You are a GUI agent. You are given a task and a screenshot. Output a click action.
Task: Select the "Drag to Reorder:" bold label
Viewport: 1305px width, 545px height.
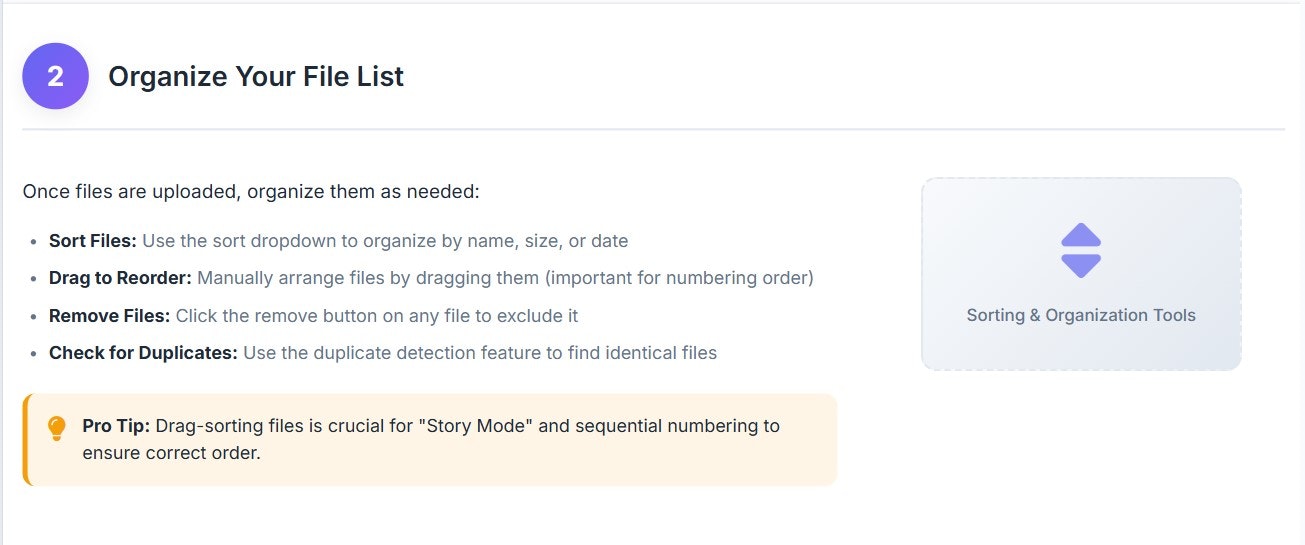(x=120, y=278)
